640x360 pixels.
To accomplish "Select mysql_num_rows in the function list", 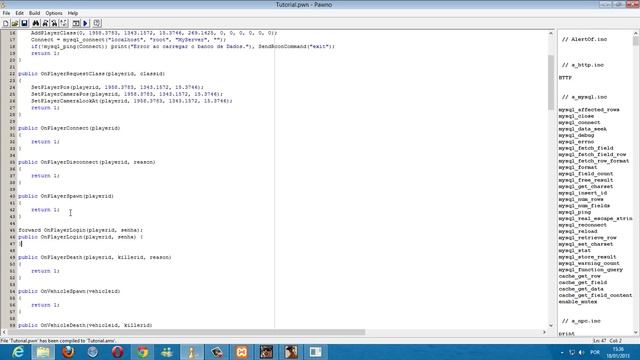I will point(581,199).
